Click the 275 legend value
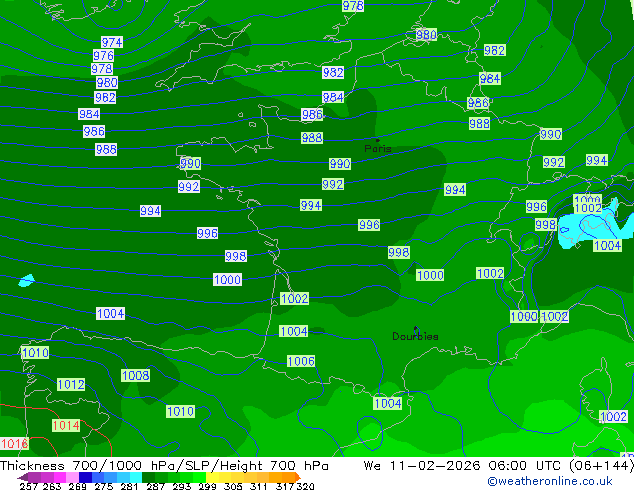 (104, 486)
